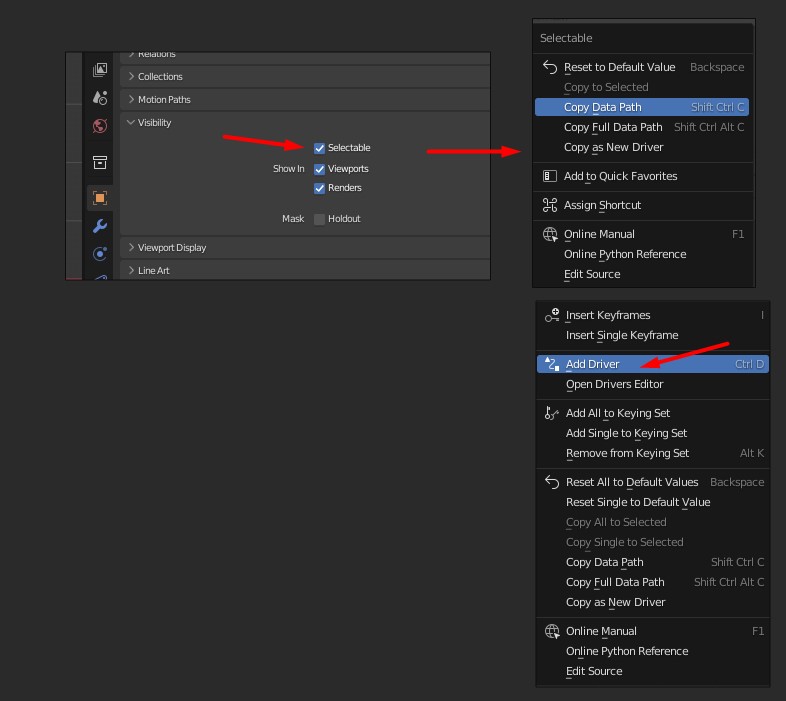Expand the Viewport Display panel
This screenshot has height=701, width=786.
coord(305,247)
